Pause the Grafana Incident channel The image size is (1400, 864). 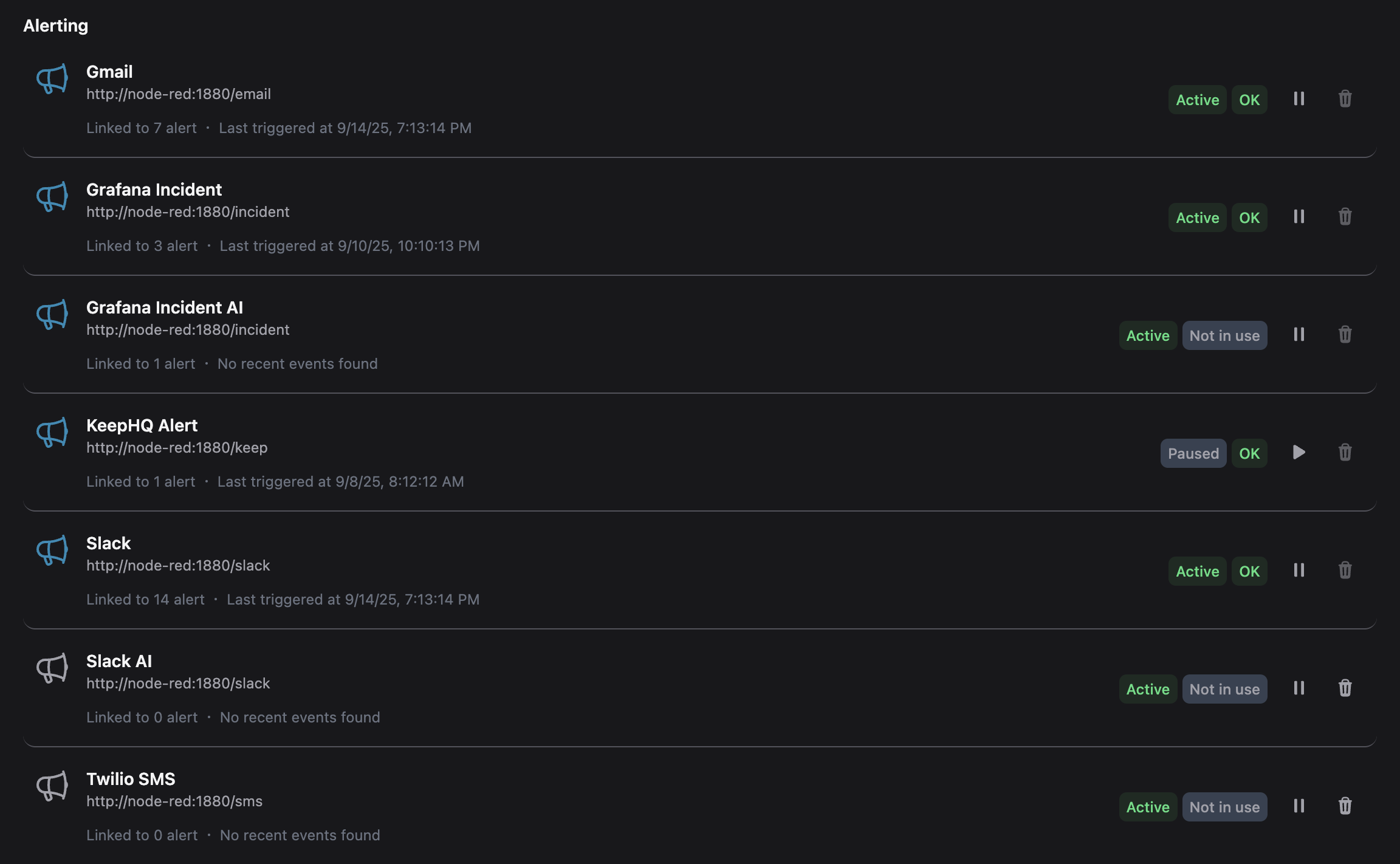click(1299, 217)
